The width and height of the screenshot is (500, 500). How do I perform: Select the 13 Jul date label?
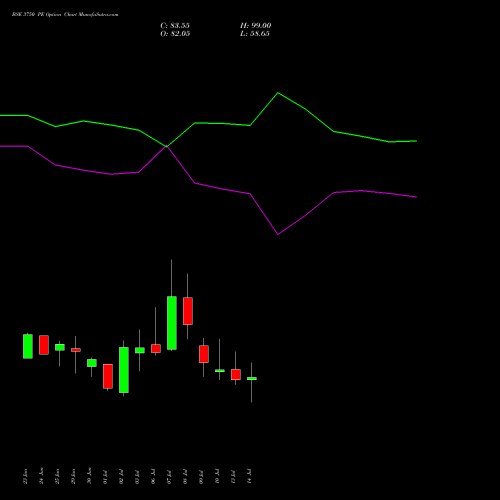click(233, 476)
